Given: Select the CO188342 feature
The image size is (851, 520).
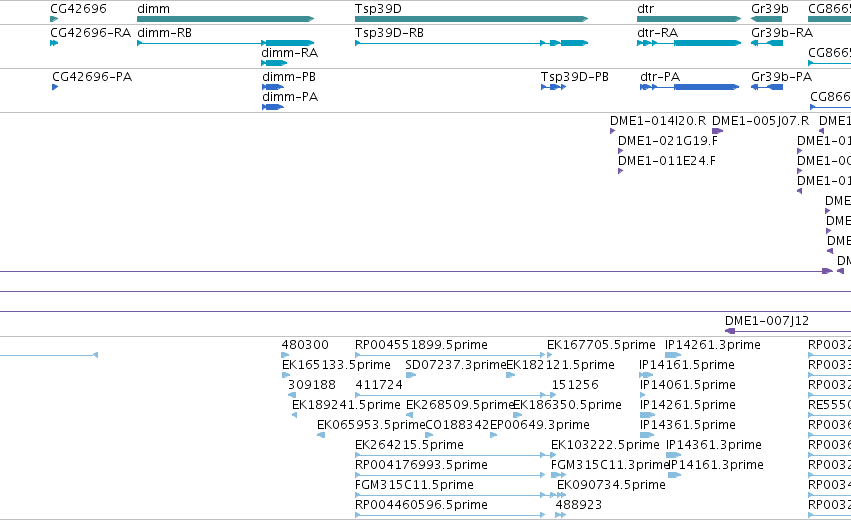Looking at the screenshot, I should pos(429,435).
